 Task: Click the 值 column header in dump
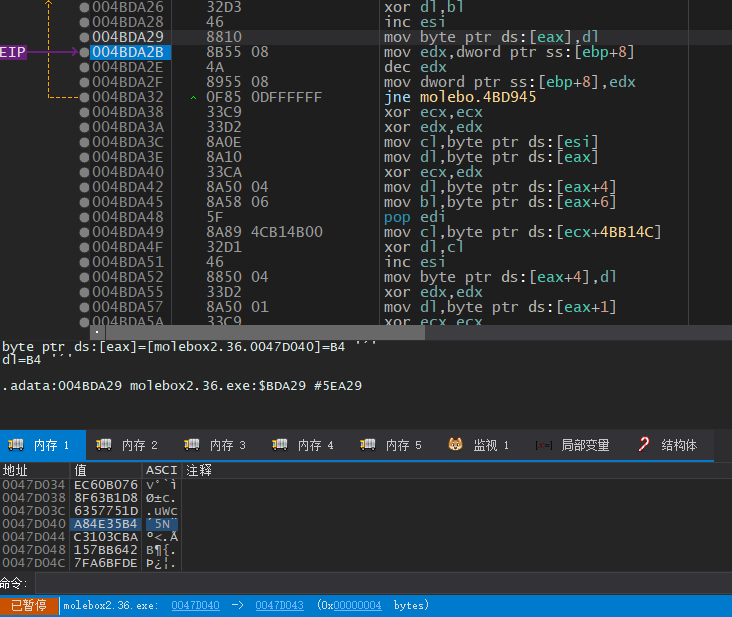pos(81,470)
